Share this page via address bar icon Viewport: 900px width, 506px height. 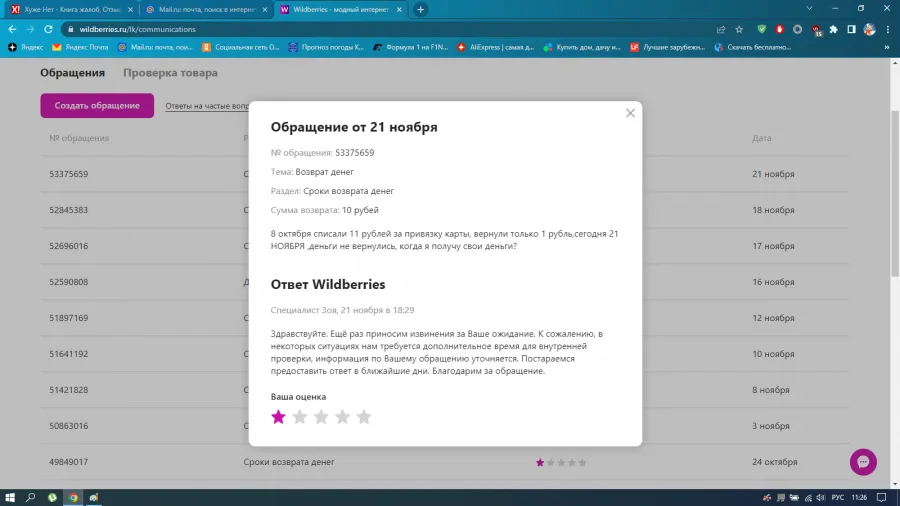[721, 29]
